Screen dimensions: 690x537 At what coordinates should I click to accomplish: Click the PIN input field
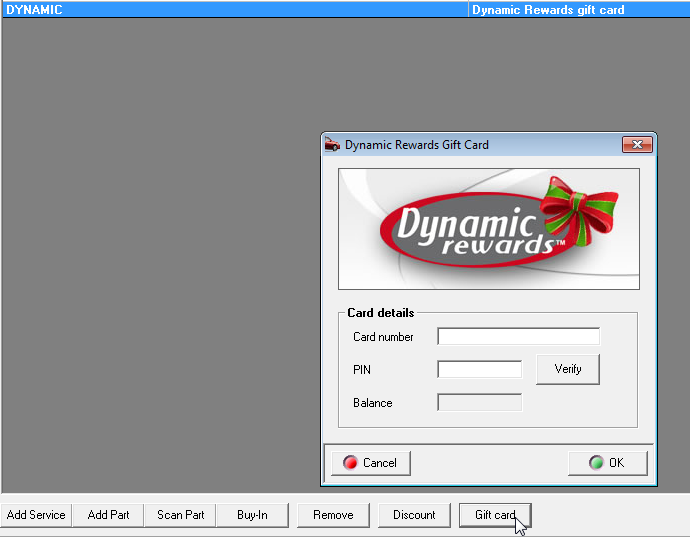tap(480, 369)
